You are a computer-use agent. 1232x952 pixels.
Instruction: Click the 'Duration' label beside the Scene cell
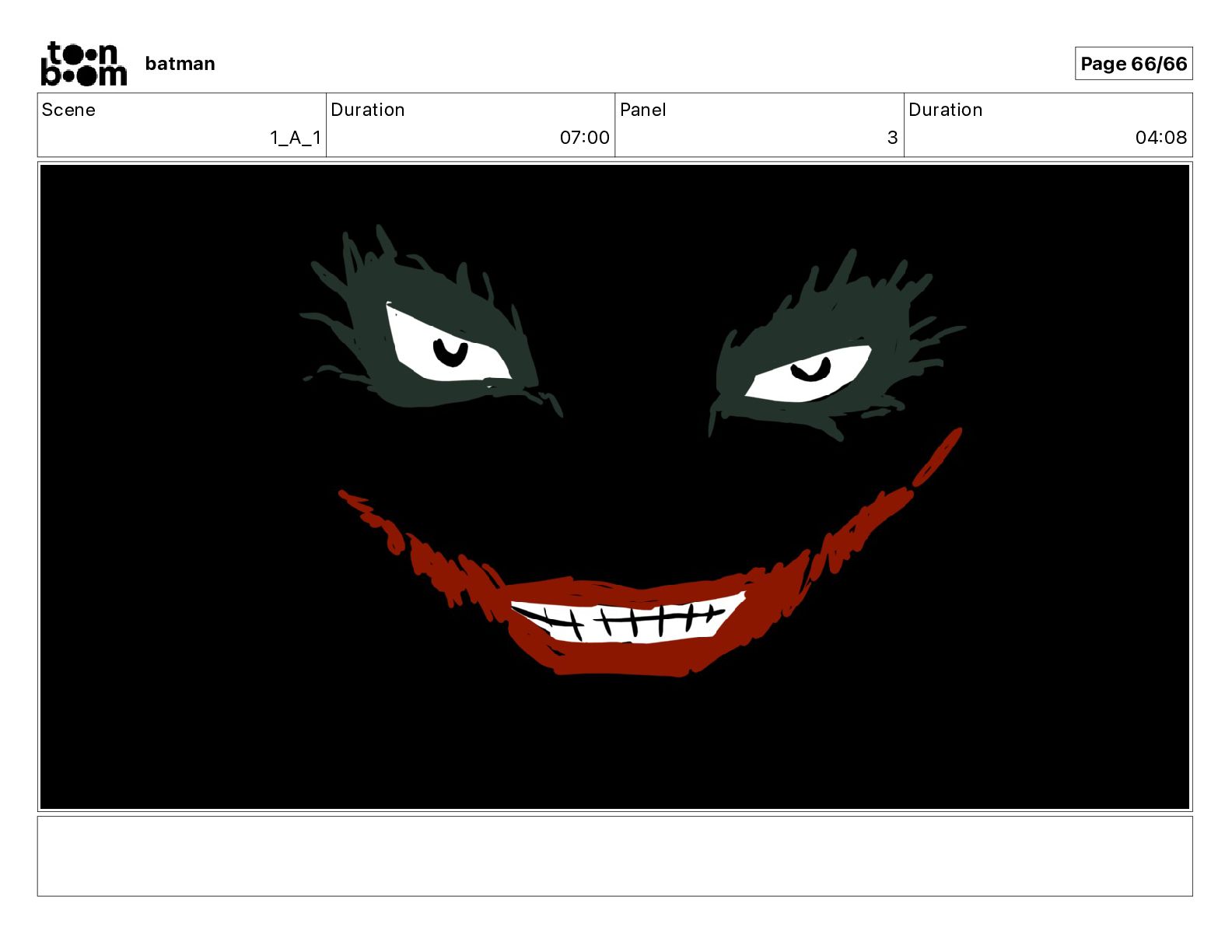(368, 110)
